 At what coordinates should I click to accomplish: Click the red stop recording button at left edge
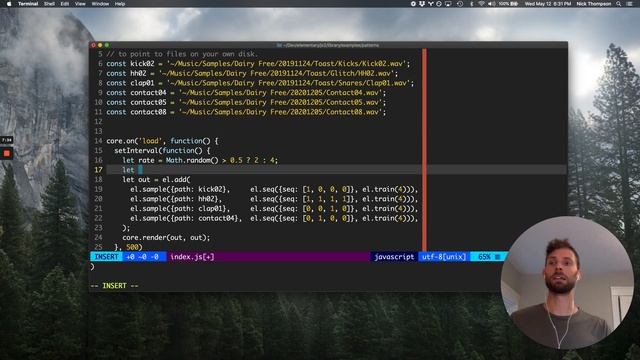[7, 153]
